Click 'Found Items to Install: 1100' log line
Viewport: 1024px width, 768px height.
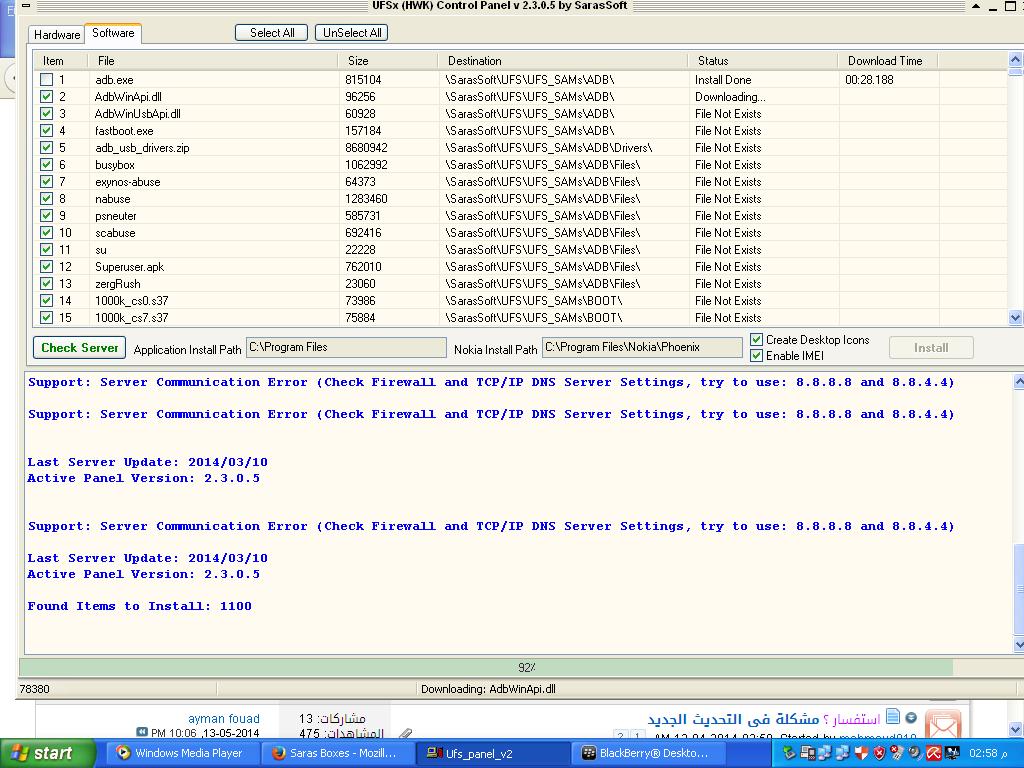(x=139, y=606)
